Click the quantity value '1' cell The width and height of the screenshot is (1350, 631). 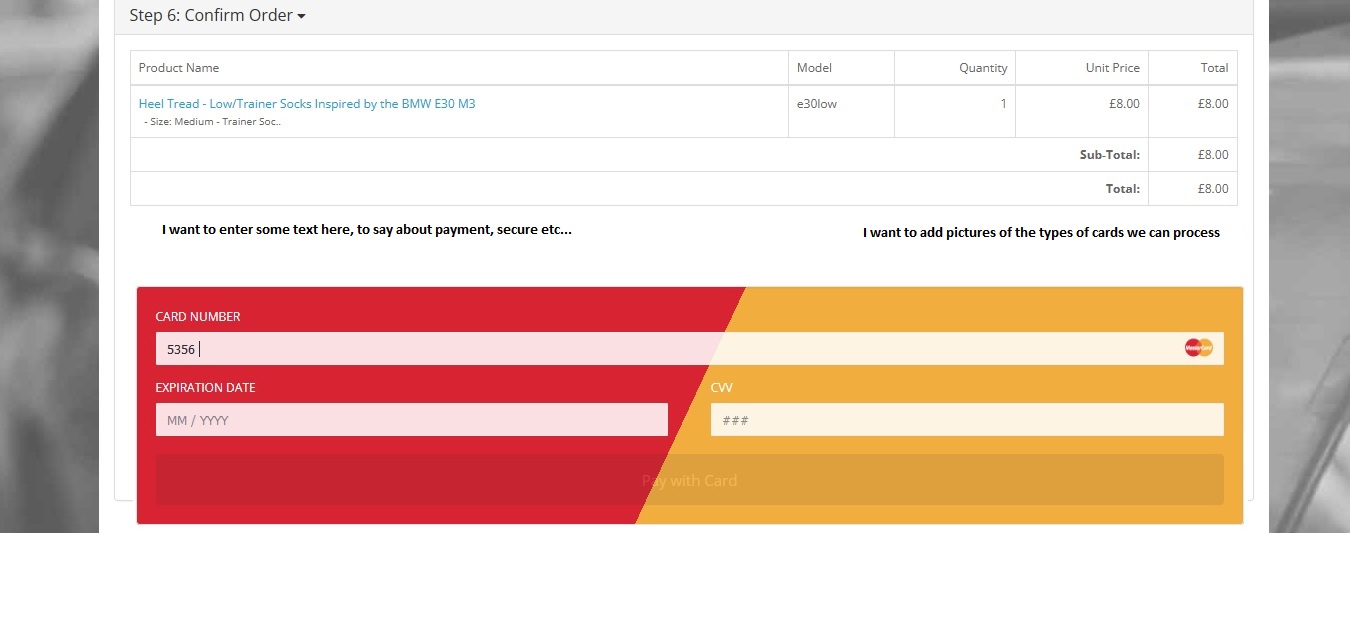pos(1003,103)
